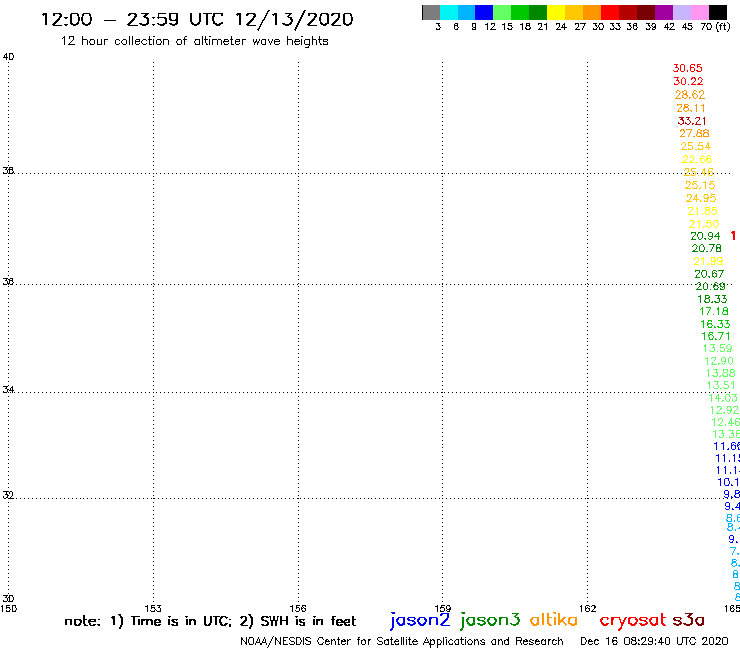The height and width of the screenshot is (650, 740).
Task: Select the yellow swatch in the color scale
Action: 556,12
